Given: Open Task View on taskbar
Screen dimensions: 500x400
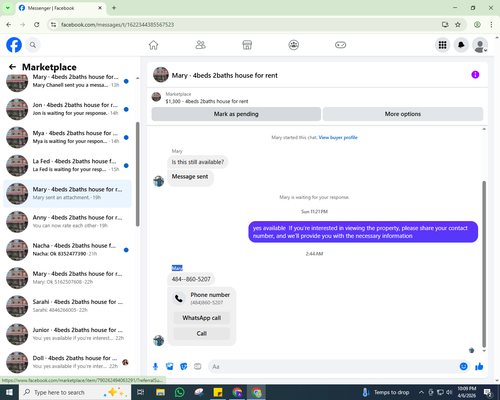Looking at the screenshot, I should (x=141, y=392).
